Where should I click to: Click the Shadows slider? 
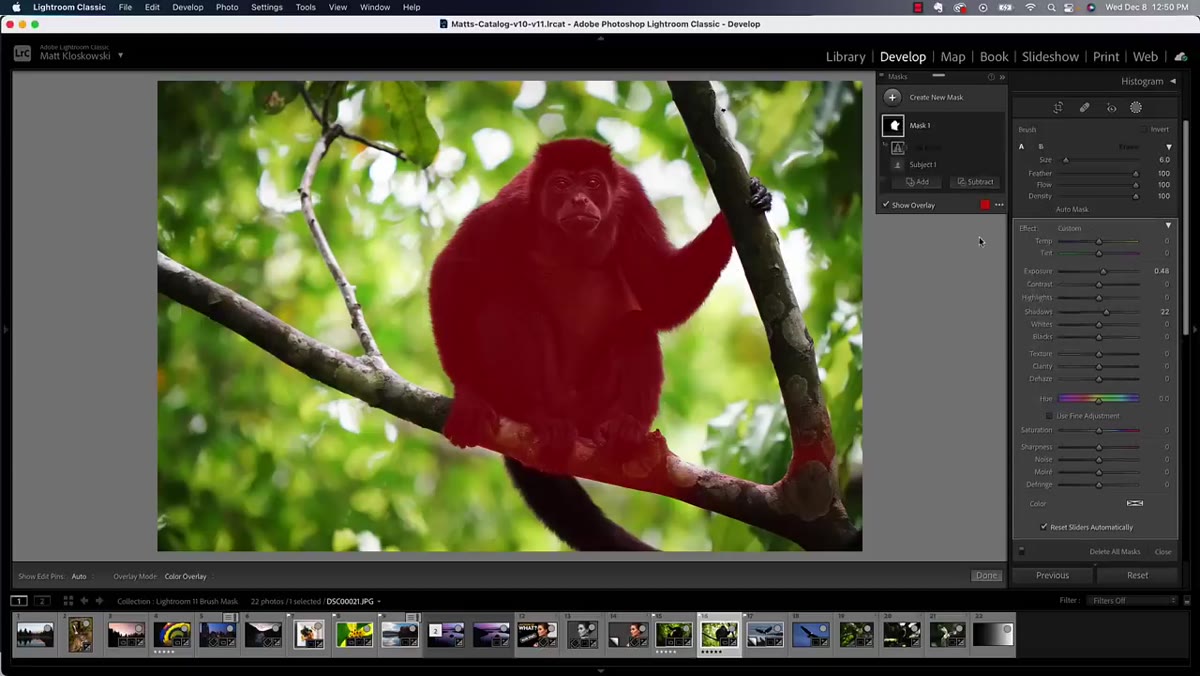click(x=1099, y=312)
